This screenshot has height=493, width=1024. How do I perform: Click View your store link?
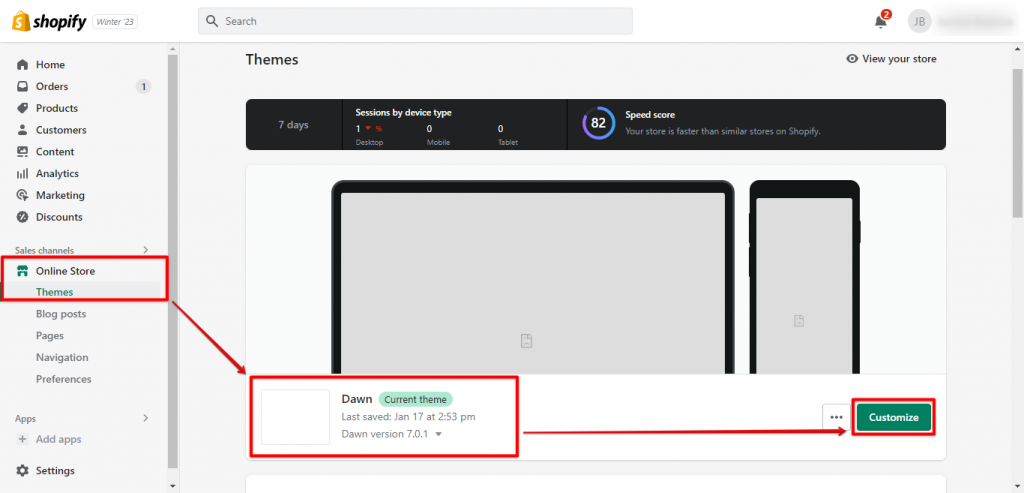tap(891, 59)
